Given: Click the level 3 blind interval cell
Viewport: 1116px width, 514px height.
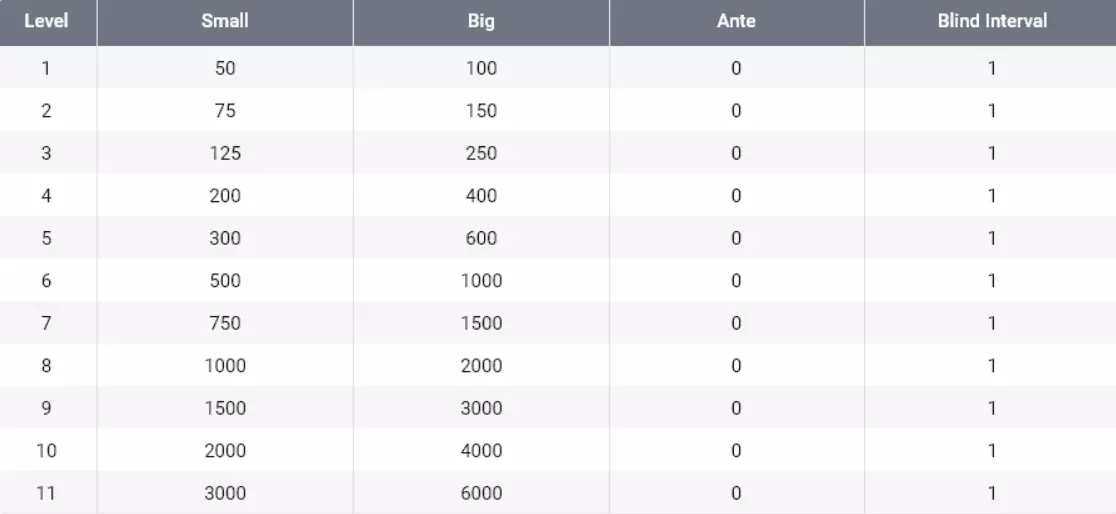Looking at the screenshot, I should [x=992, y=154].
